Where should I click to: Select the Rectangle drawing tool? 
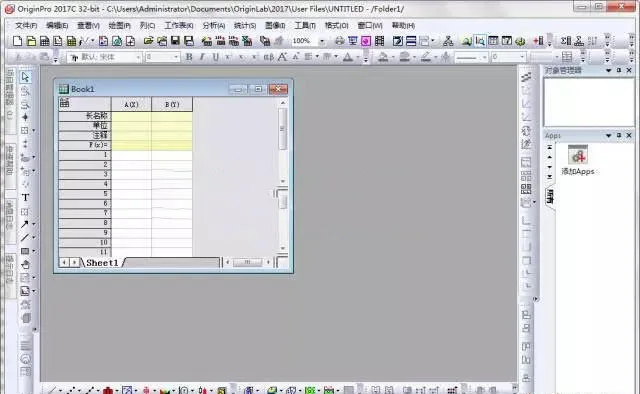pyautogui.click(x=24, y=251)
